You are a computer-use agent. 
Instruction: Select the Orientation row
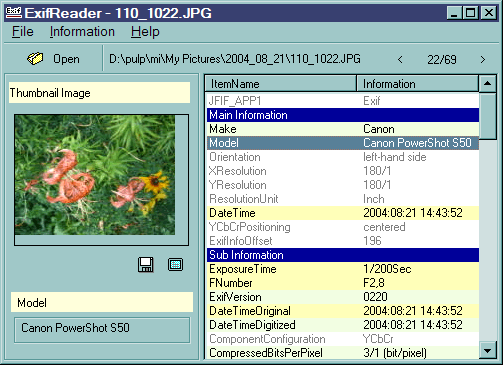coord(343,157)
